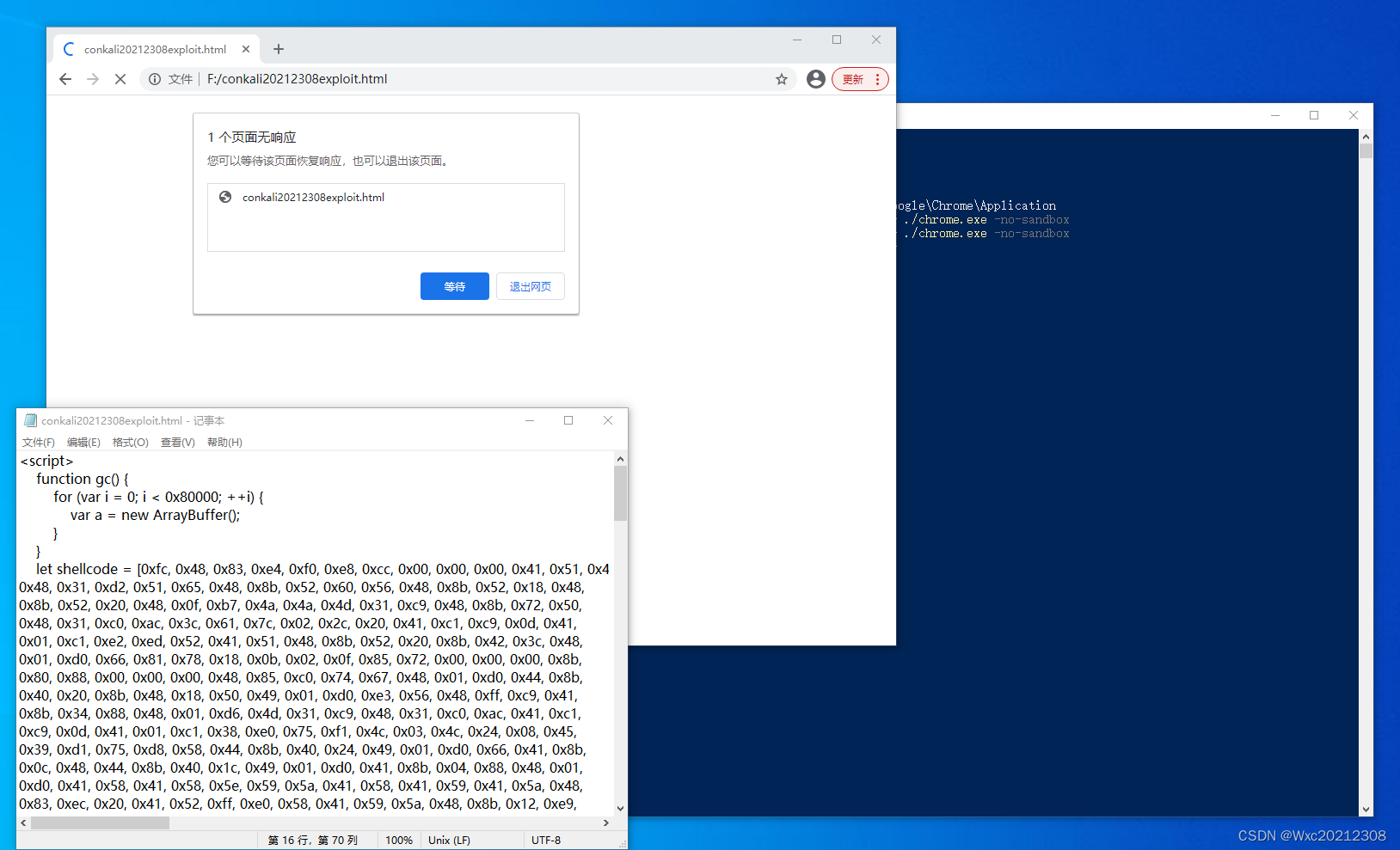Click the Chrome back arrow
1400x850 pixels.
click(65, 79)
